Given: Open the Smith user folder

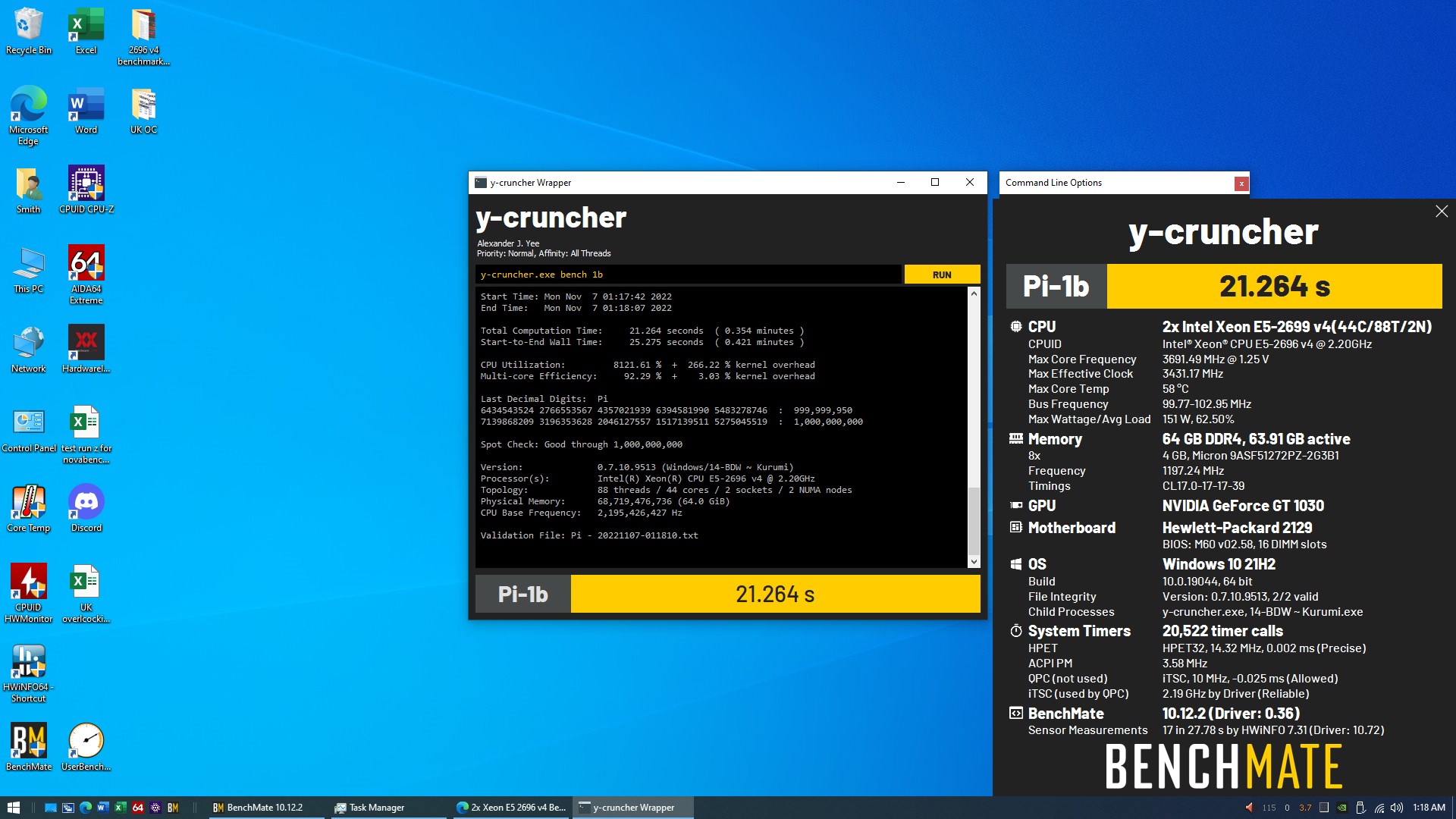Looking at the screenshot, I should pyautogui.click(x=29, y=190).
